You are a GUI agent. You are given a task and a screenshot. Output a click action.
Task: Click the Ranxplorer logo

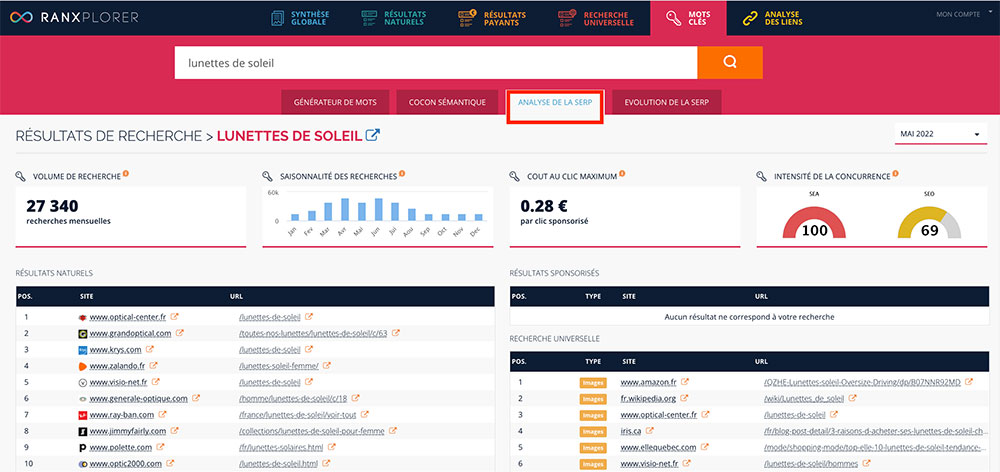[x=74, y=17]
